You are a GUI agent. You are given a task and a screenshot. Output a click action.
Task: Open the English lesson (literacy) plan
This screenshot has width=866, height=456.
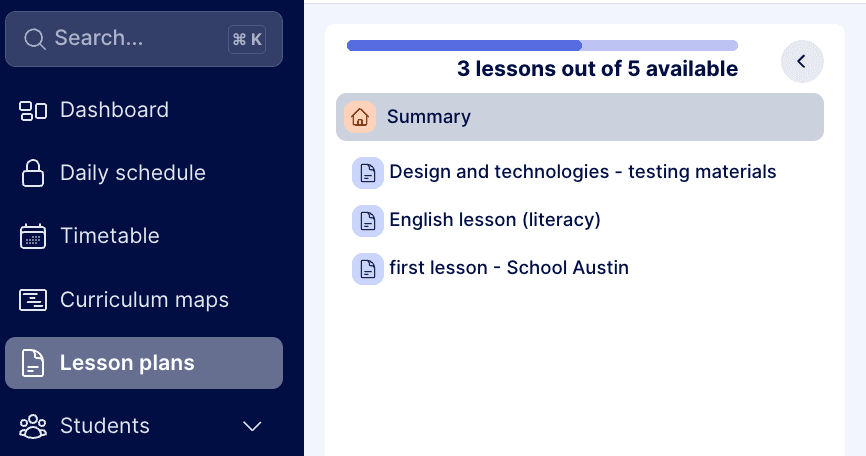point(494,220)
